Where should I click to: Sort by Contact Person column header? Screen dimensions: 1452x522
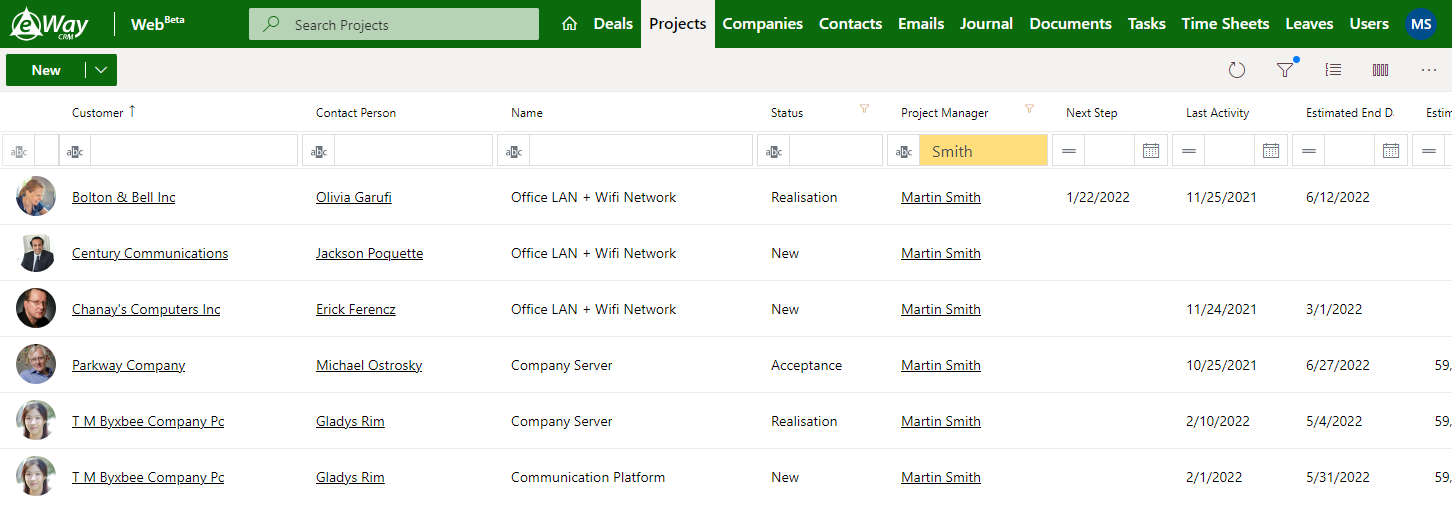click(x=356, y=113)
